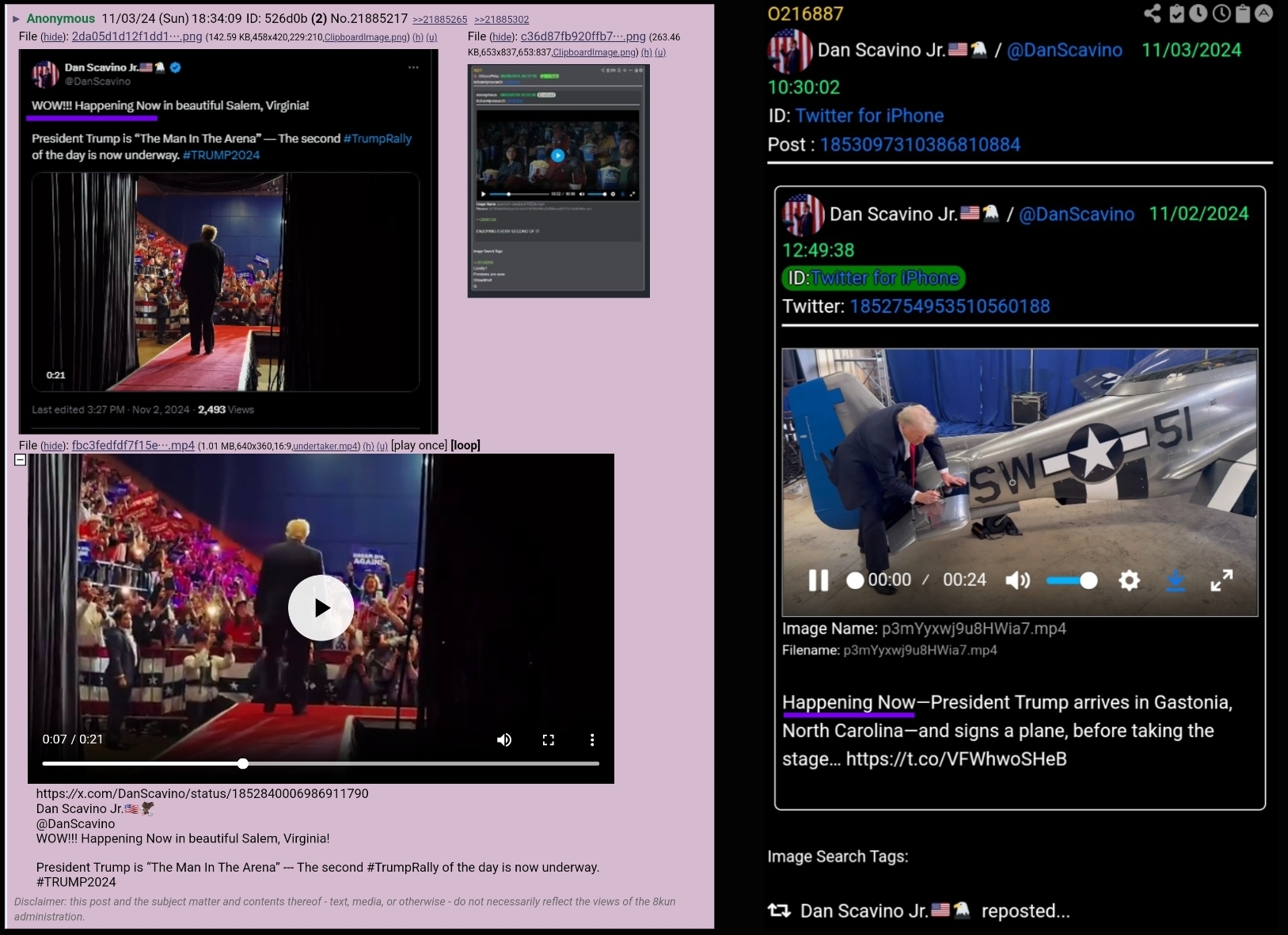Open Twitter ID 1852754953510560188
This screenshot has height=935, width=1288.
pos(950,306)
